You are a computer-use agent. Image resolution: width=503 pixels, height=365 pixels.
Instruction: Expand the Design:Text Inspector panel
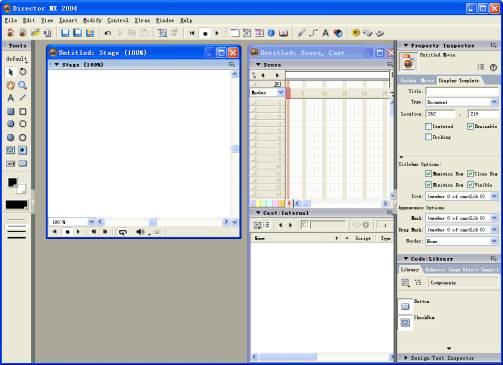pyautogui.click(x=406, y=358)
